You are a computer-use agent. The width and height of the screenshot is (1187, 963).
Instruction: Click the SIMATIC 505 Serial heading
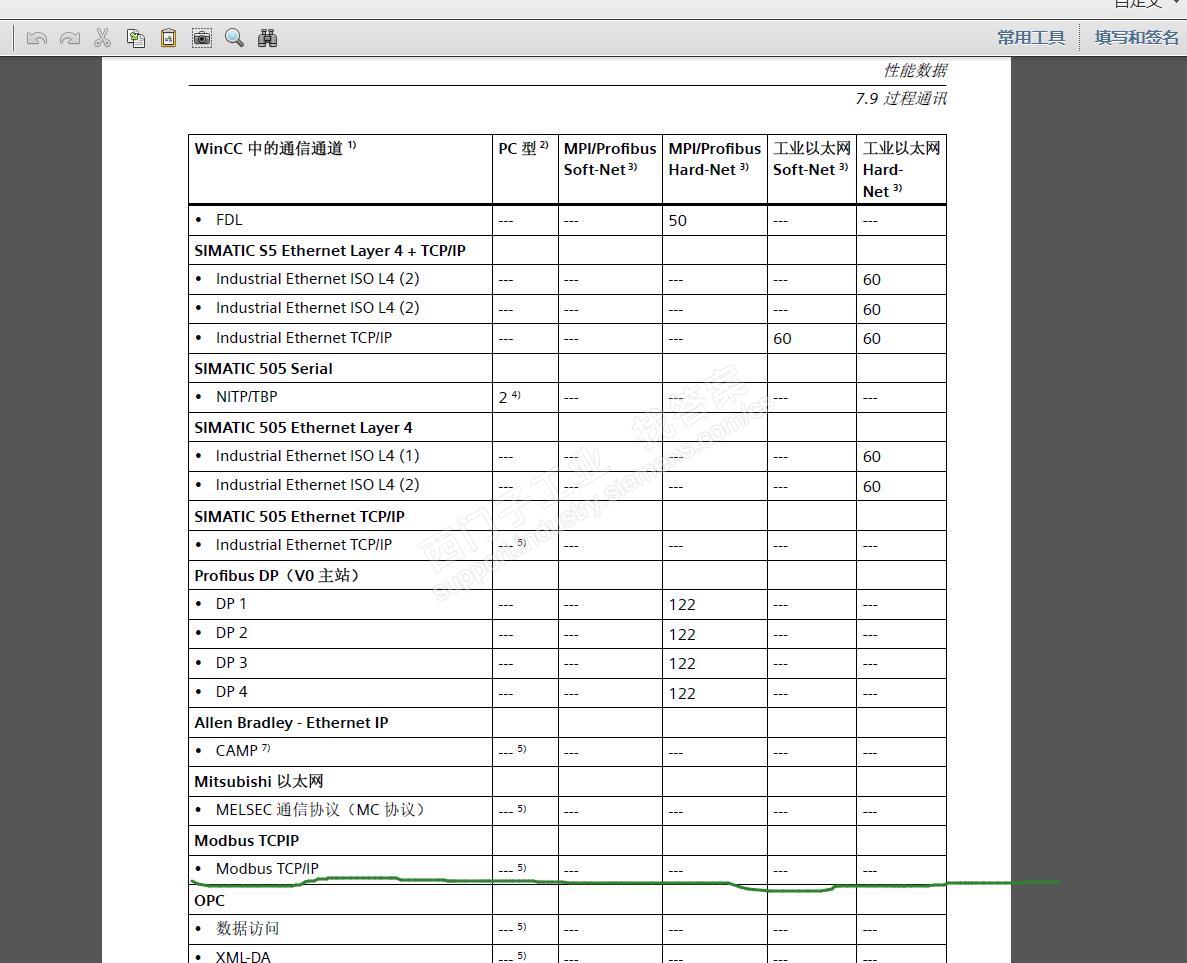point(263,369)
